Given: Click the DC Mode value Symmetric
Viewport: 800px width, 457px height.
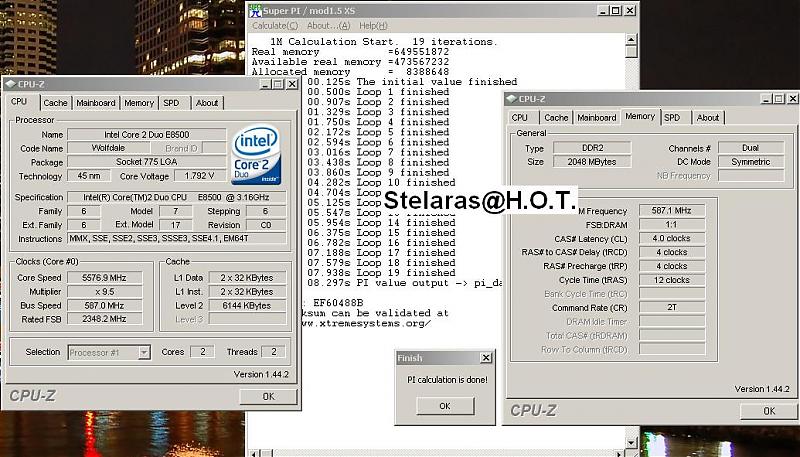Looking at the screenshot, I should 751,162.
